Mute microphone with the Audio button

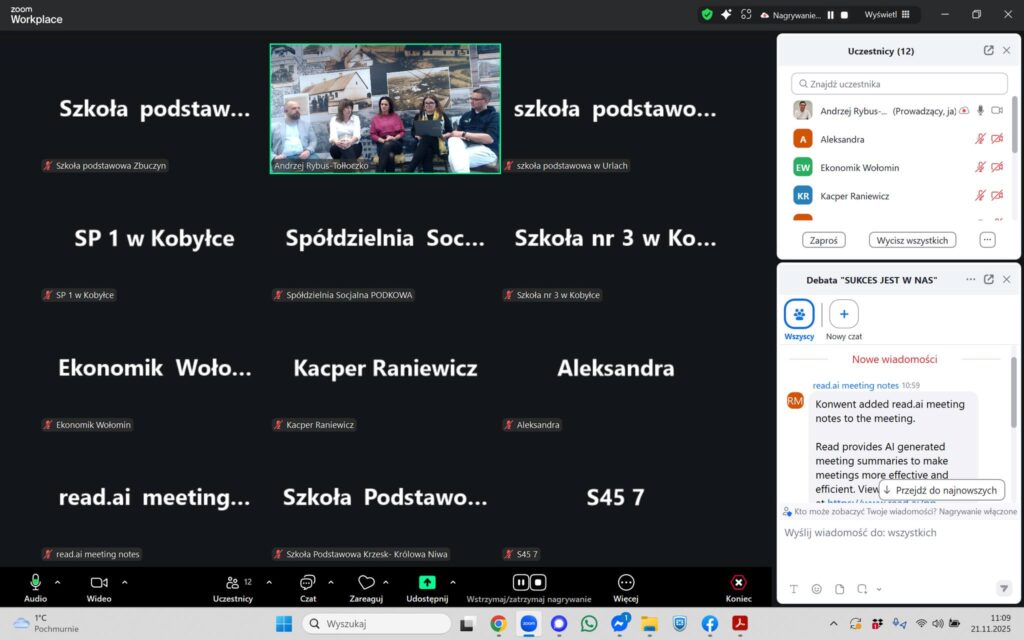point(36,582)
